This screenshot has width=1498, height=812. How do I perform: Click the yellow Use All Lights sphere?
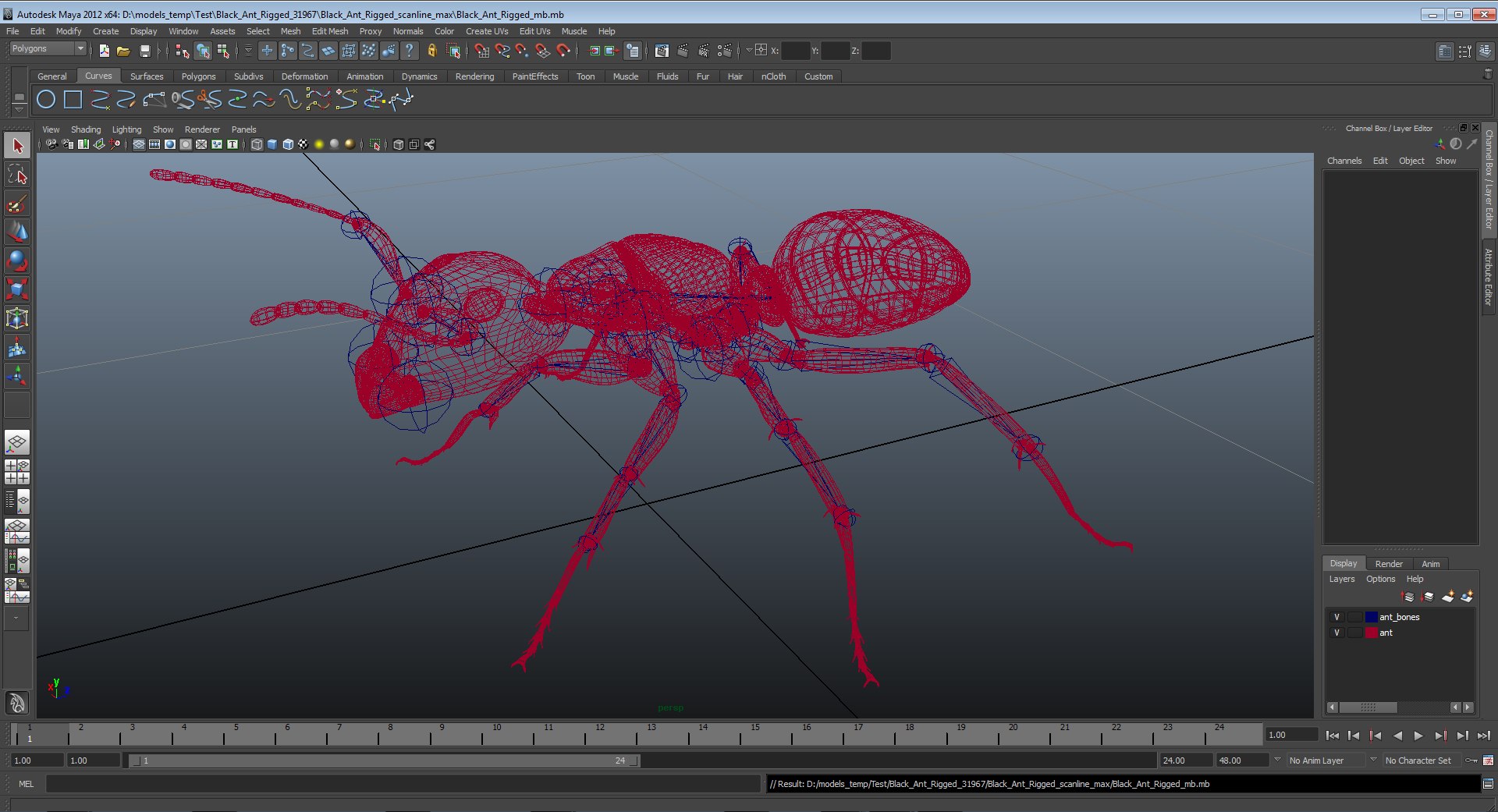tap(319, 144)
